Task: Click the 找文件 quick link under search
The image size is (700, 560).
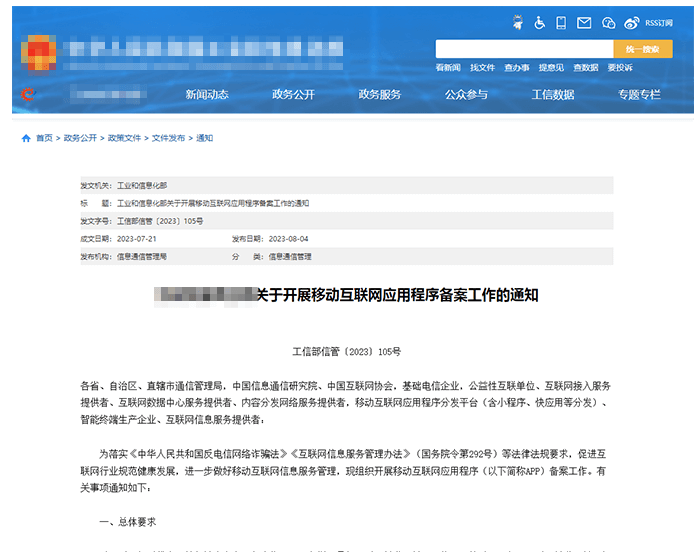Action: 482,68
